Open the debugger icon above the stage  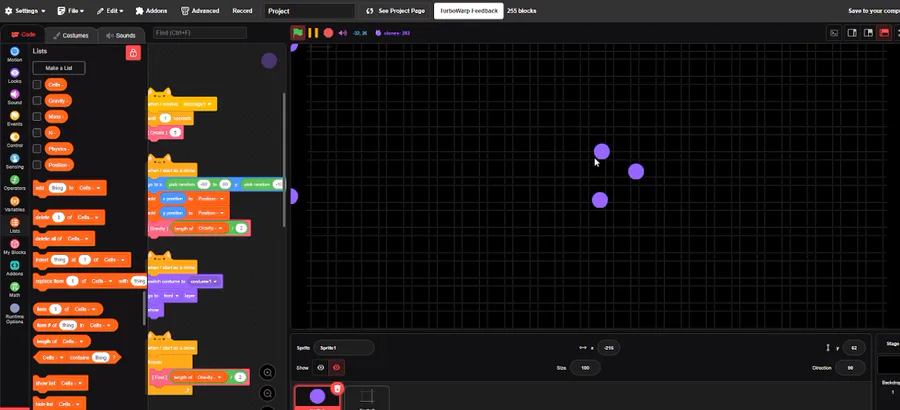pos(835,33)
